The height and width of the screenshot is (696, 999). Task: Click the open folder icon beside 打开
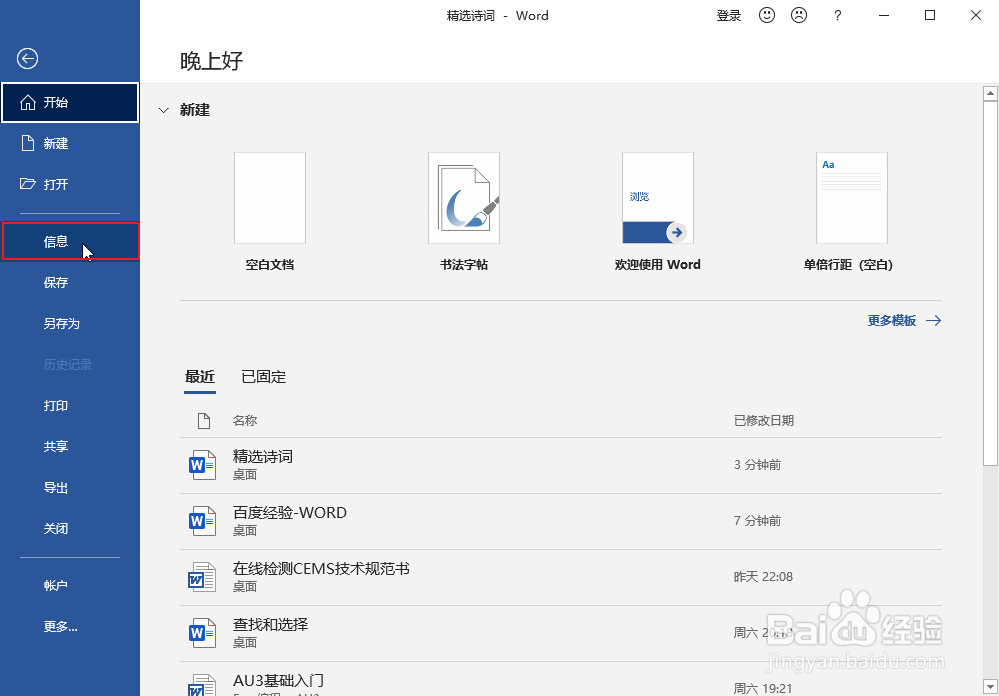pos(27,184)
